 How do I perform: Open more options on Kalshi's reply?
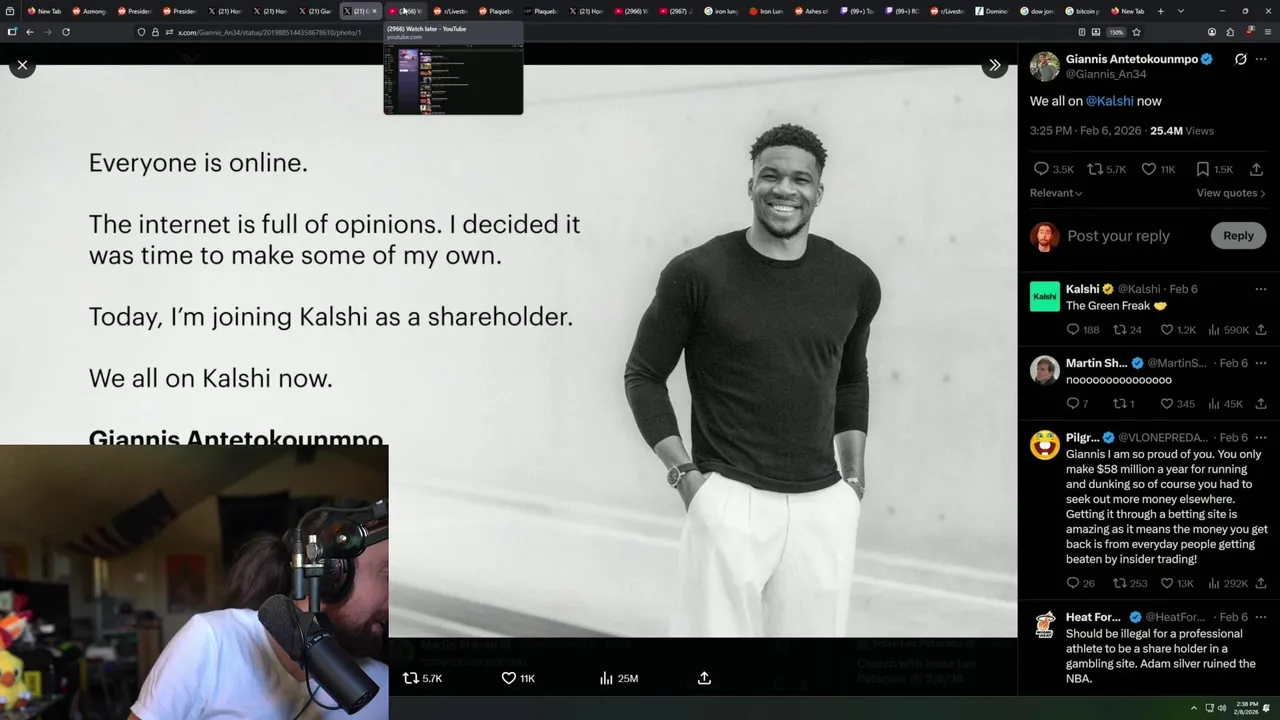(x=1261, y=289)
